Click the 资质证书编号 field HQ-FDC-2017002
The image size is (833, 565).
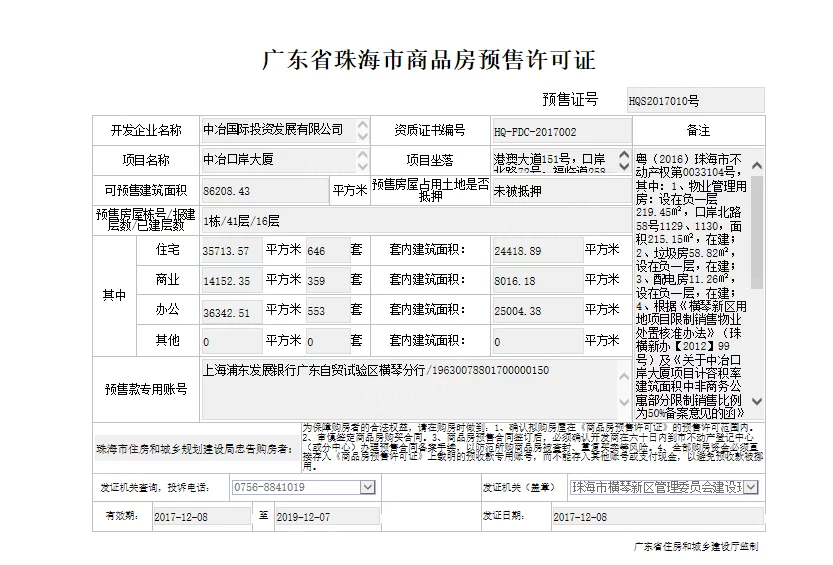tap(562, 131)
